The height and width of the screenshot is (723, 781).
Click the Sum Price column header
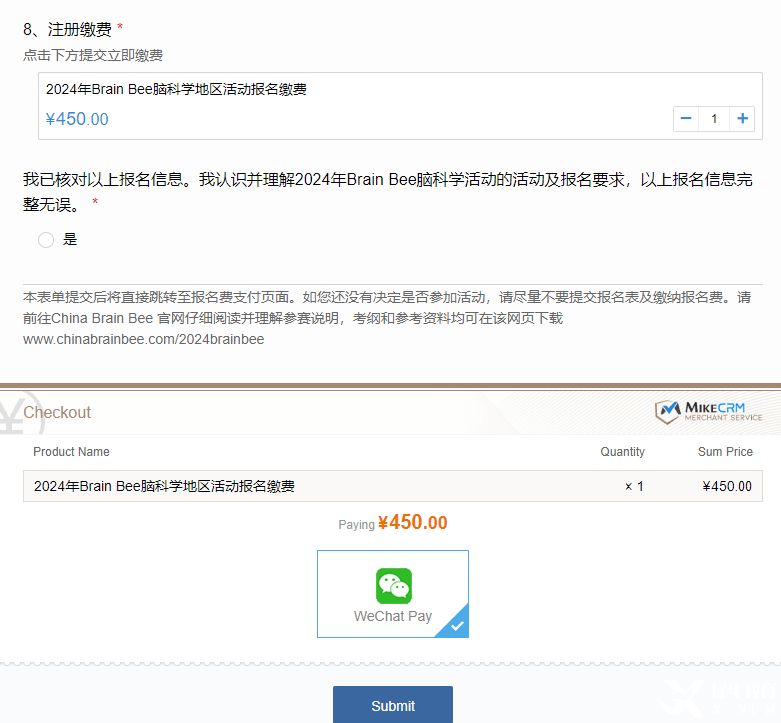tap(725, 452)
